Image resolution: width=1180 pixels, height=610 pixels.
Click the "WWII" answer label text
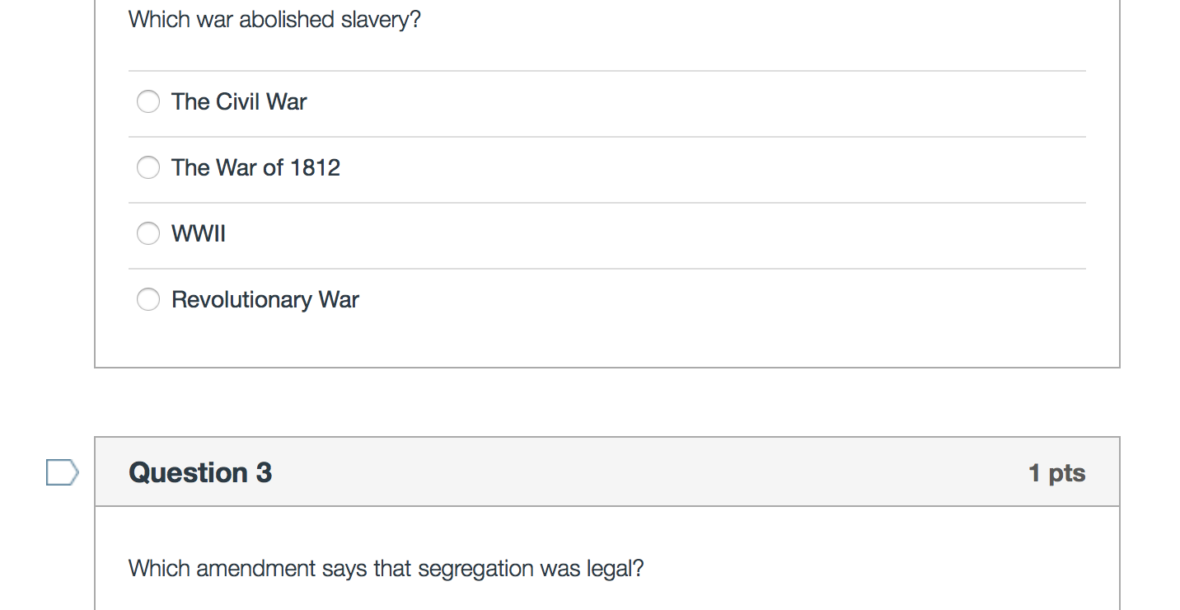[199, 234]
